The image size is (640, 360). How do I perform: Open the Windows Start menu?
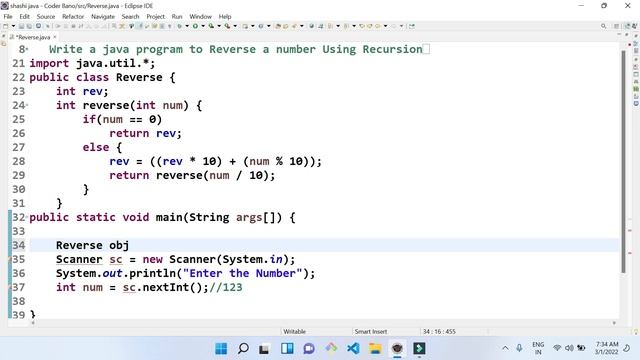(x=221, y=349)
